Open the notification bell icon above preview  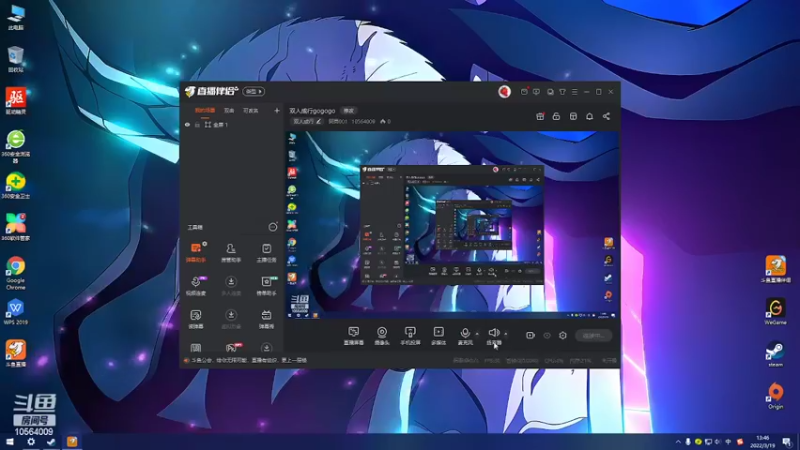coord(589,116)
